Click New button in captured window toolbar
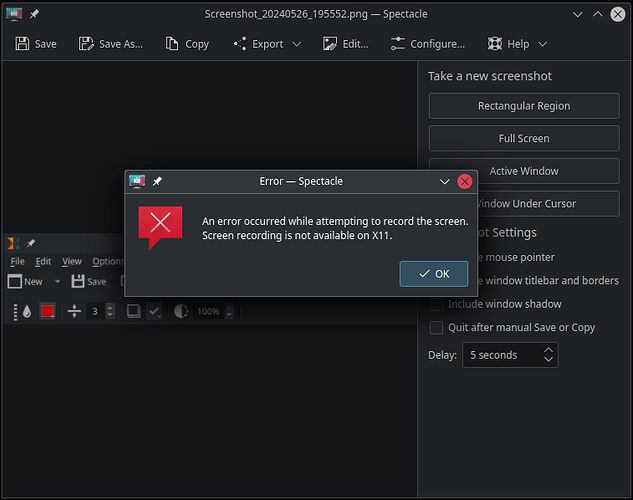633x500 pixels. tap(25, 282)
